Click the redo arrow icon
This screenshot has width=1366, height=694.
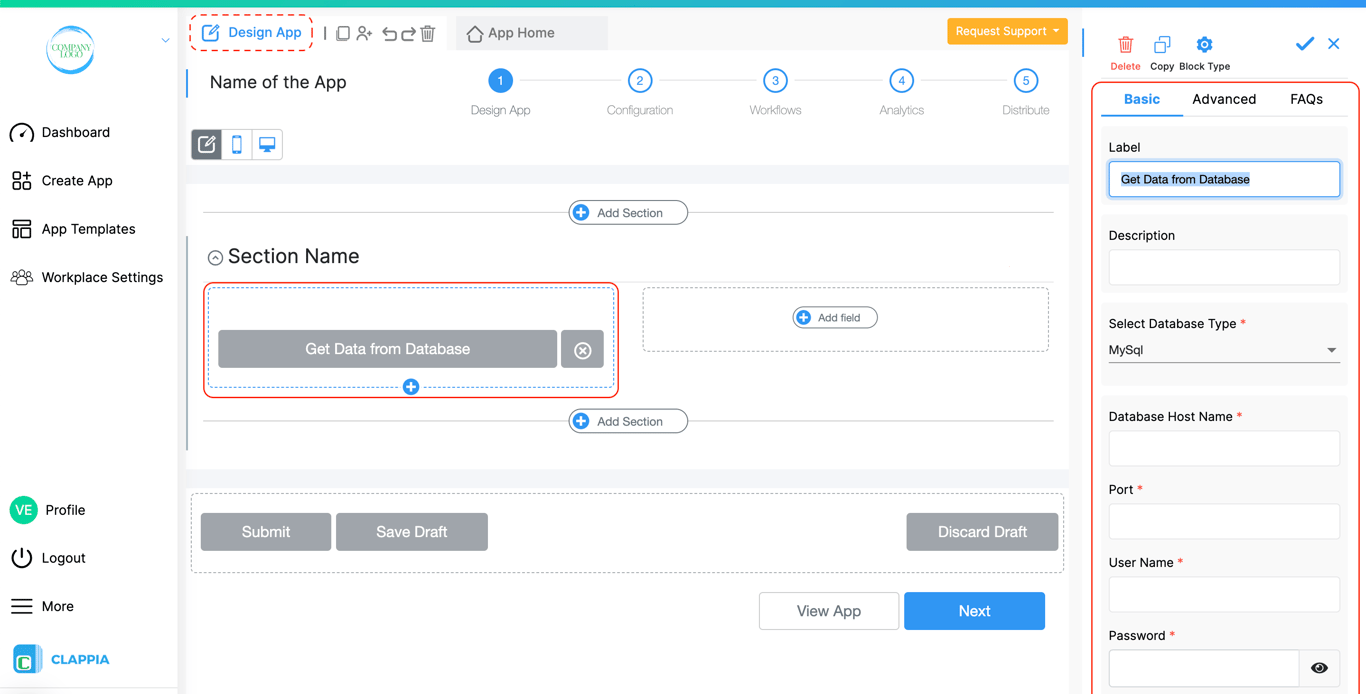pos(408,34)
